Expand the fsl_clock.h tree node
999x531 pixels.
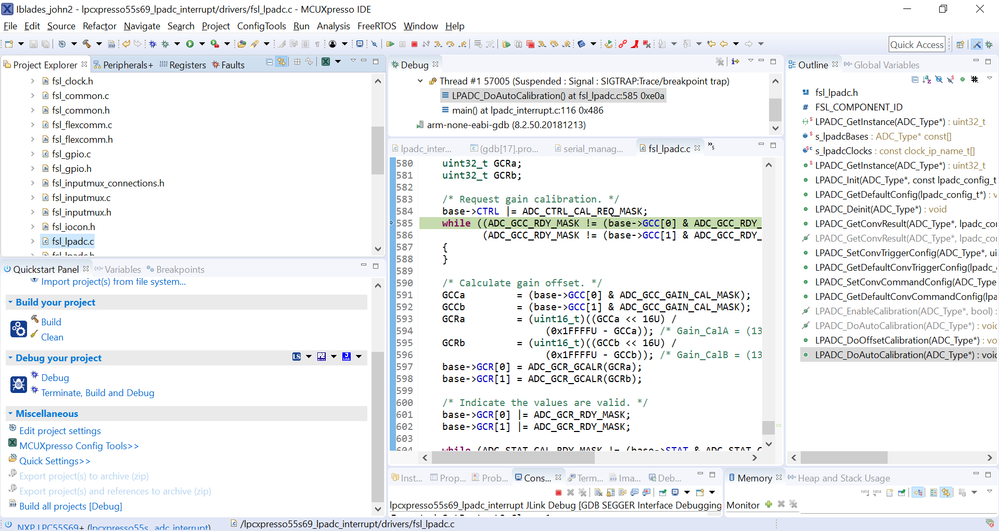pos(32,81)
